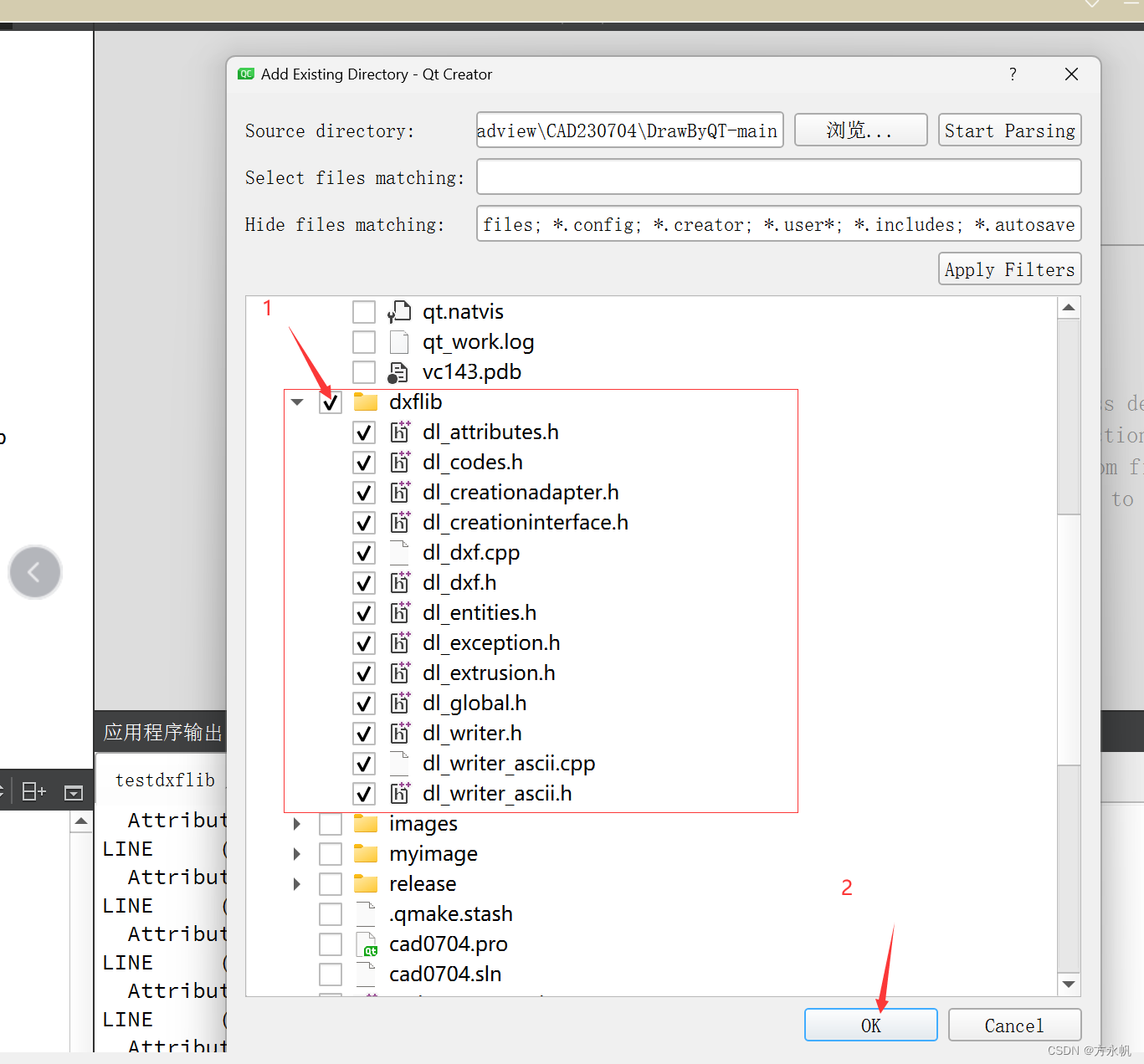Click the dl_global.h header icon

pos(400,703)
